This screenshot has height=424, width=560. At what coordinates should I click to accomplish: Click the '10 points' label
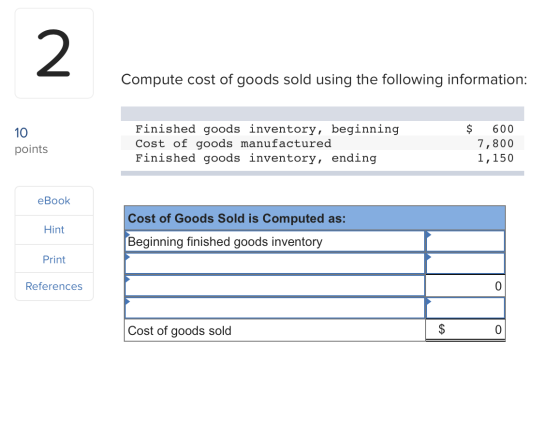pos(31,141)
